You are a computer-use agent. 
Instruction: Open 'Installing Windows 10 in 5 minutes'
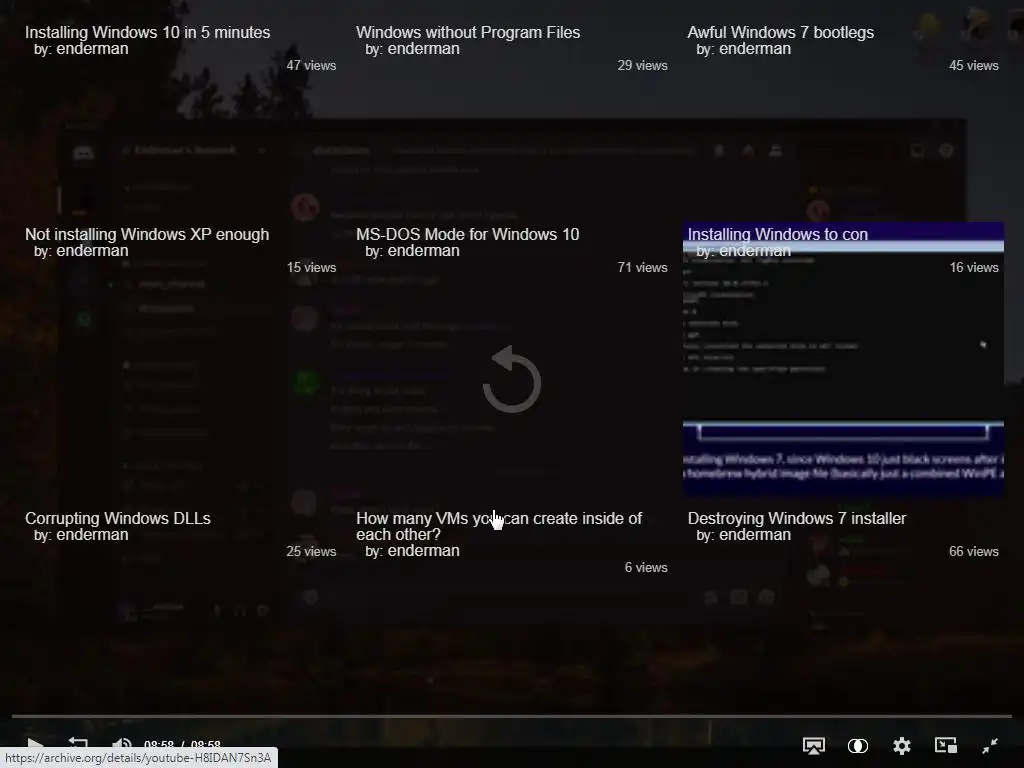coord(148,32)
